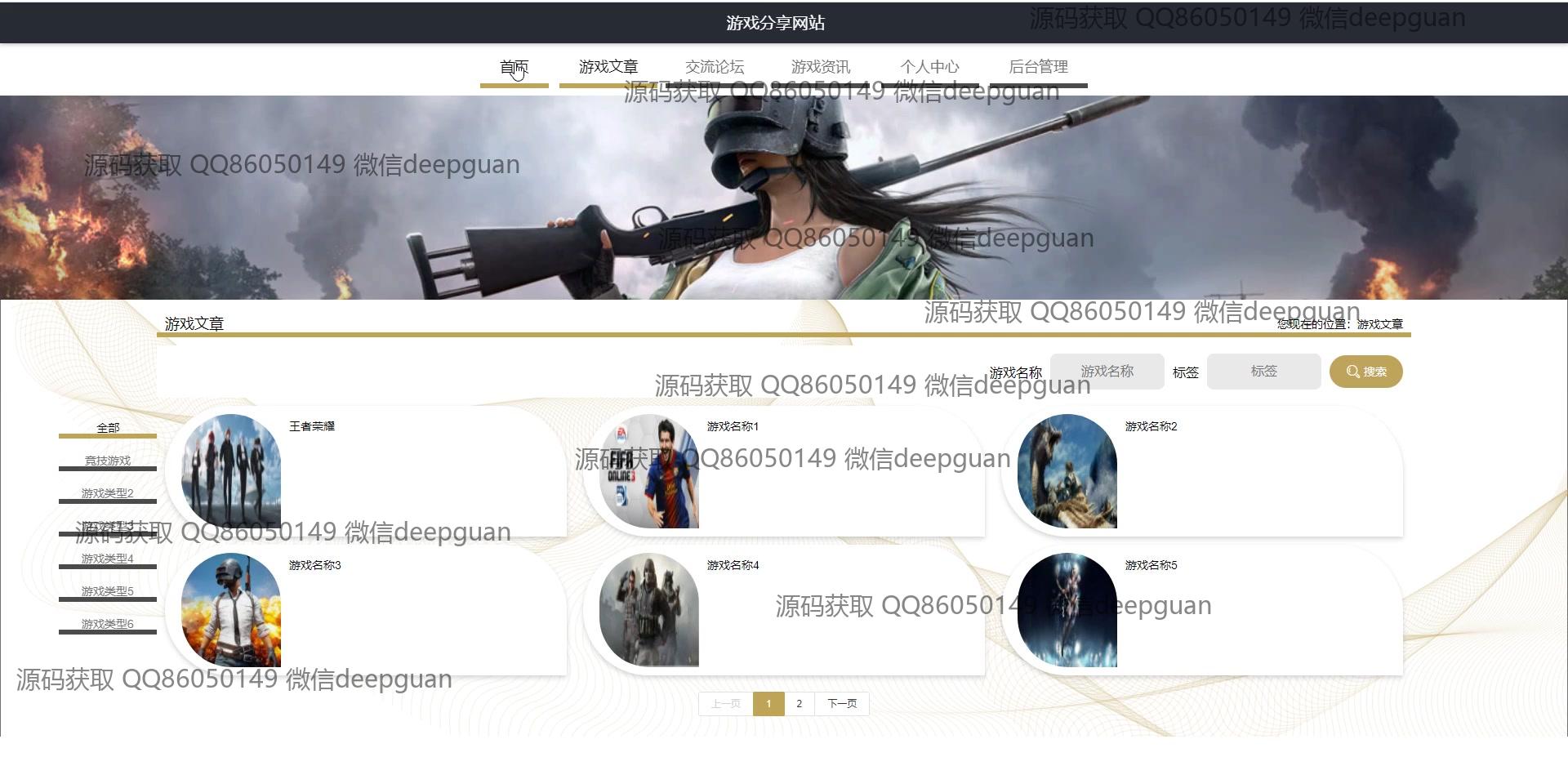Switch to the 交流论坛 tab

715,67
